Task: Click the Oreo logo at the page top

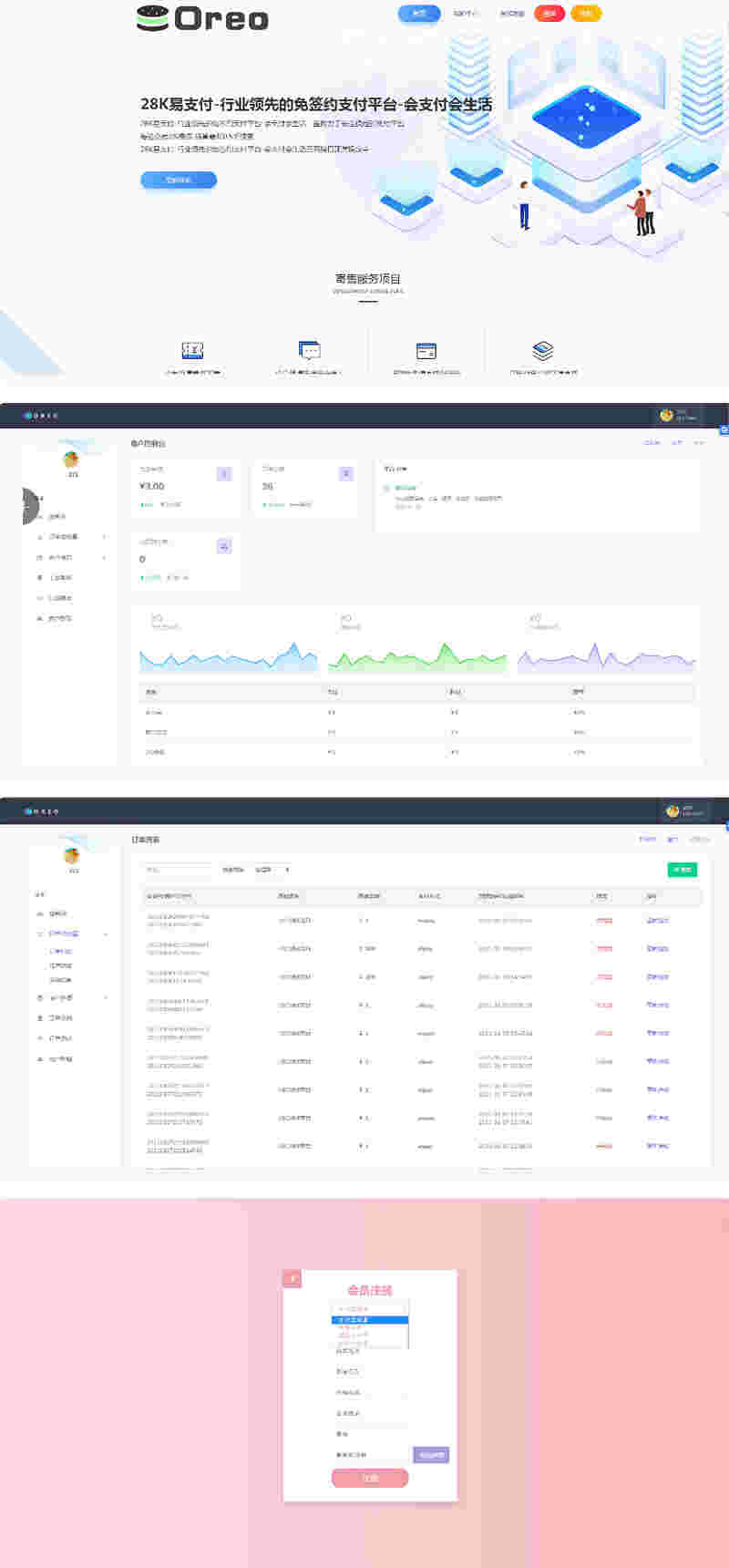Action: 202,18
